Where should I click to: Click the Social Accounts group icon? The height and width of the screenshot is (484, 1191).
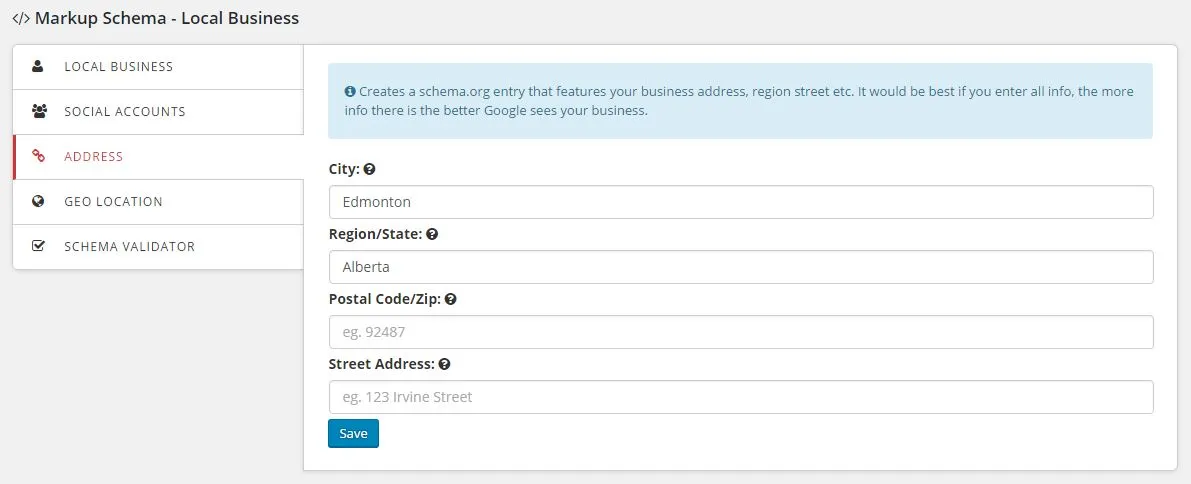click(39, 112)
